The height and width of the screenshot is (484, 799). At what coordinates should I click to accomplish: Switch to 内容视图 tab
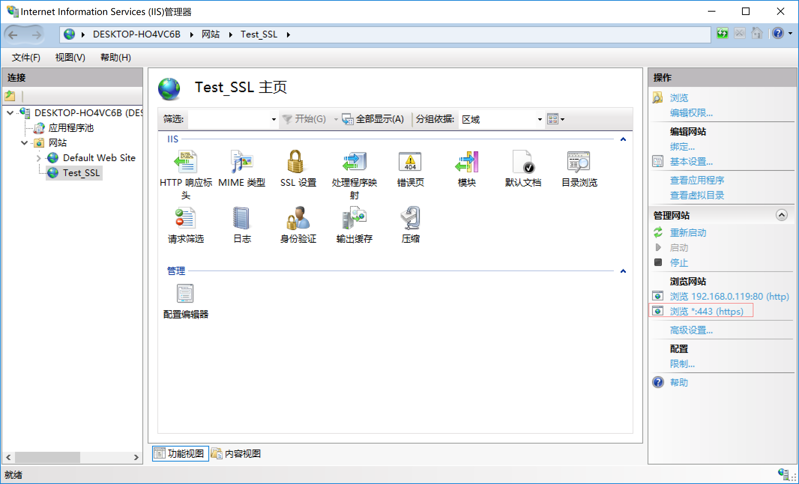coord(236,453)
